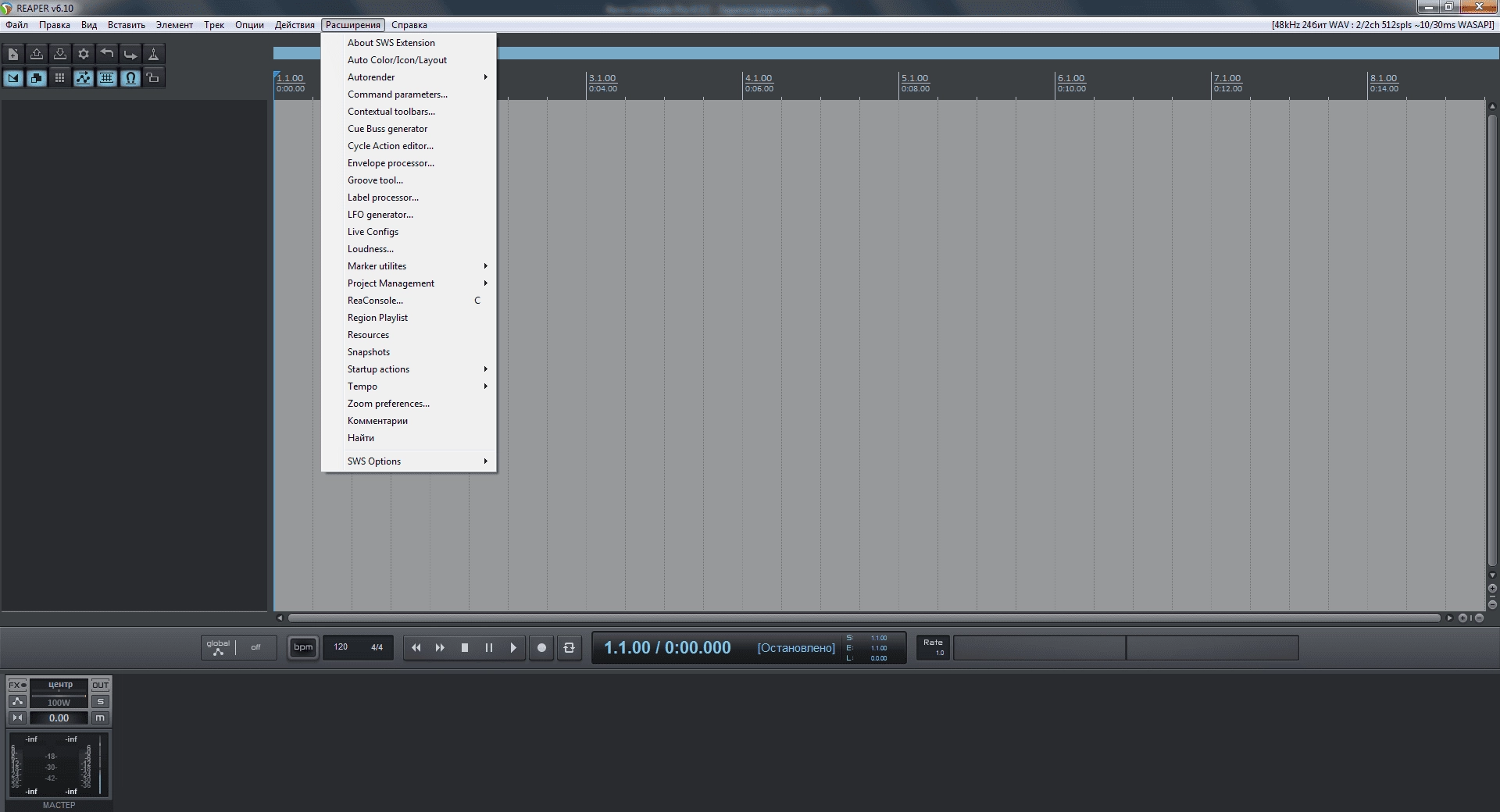Screen dimensions: 1500x812
Task: Open Zoom preferences entry
Action: pos(409,404)
